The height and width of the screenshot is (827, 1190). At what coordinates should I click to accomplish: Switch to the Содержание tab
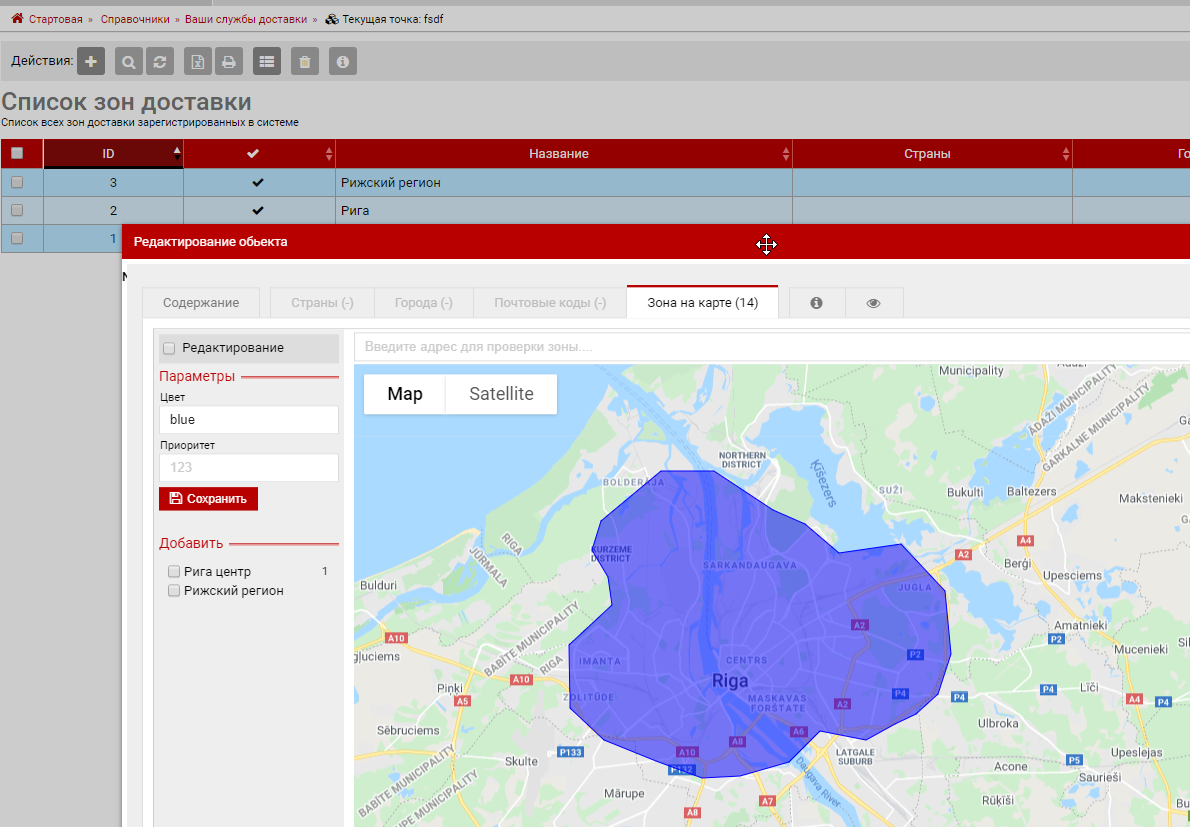point(201,303)
